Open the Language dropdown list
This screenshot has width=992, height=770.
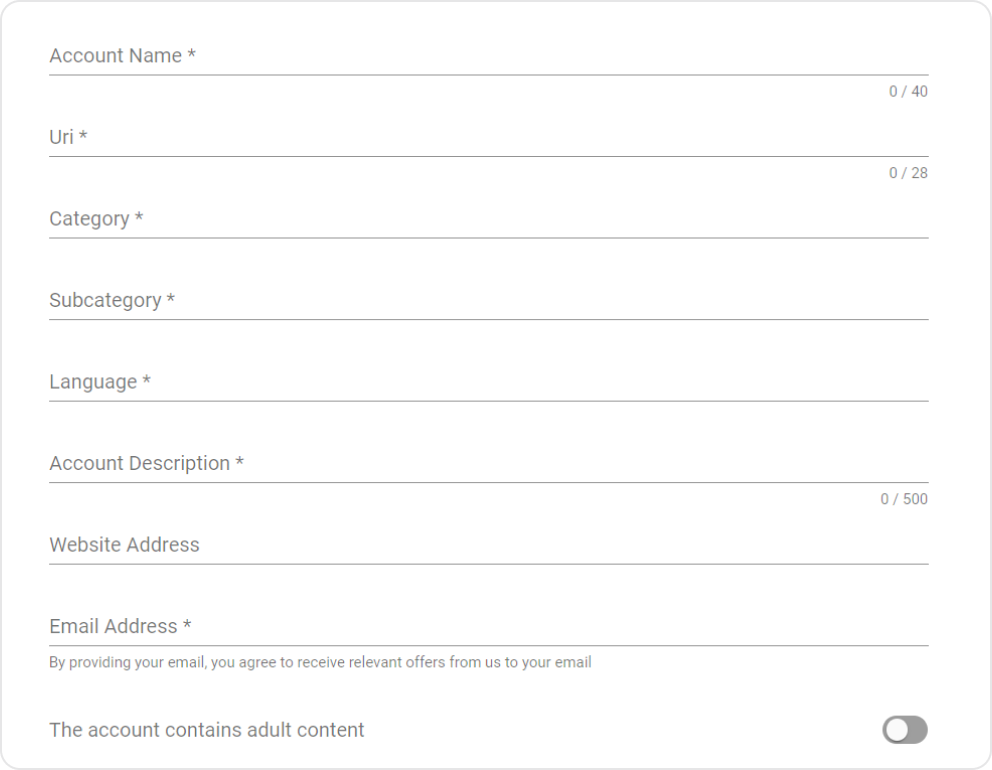click(488, 382)
